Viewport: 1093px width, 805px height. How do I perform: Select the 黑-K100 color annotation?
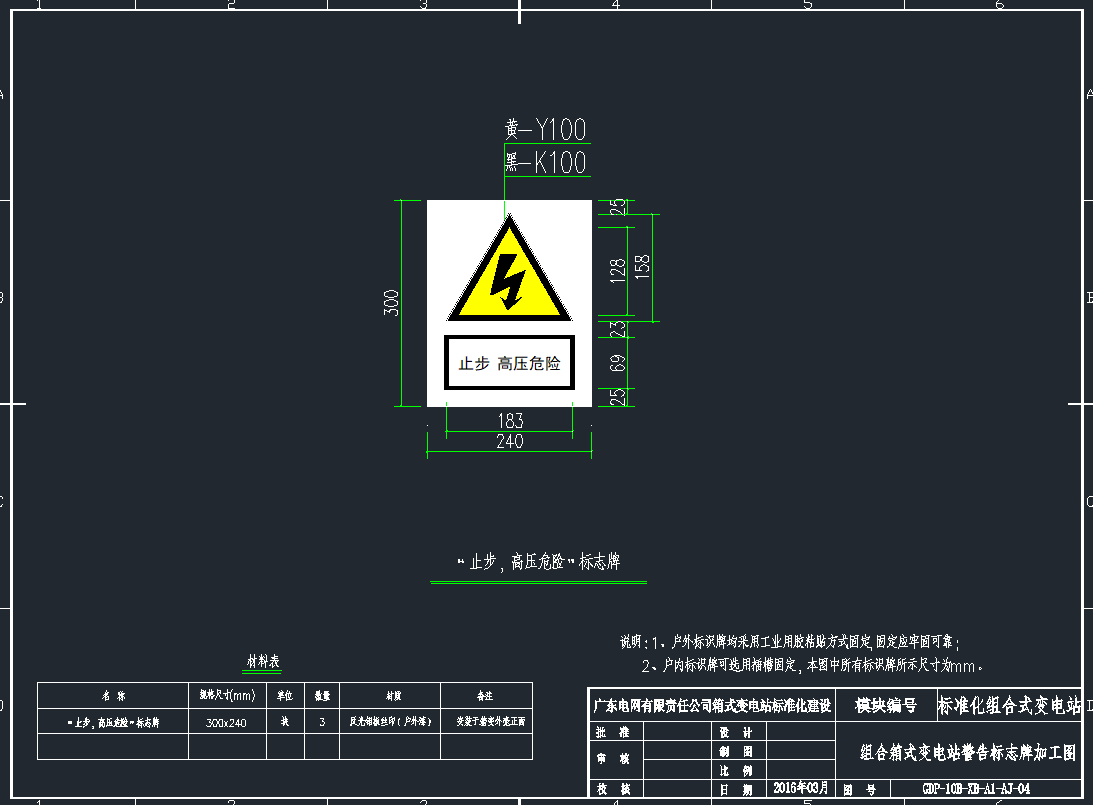546,163
